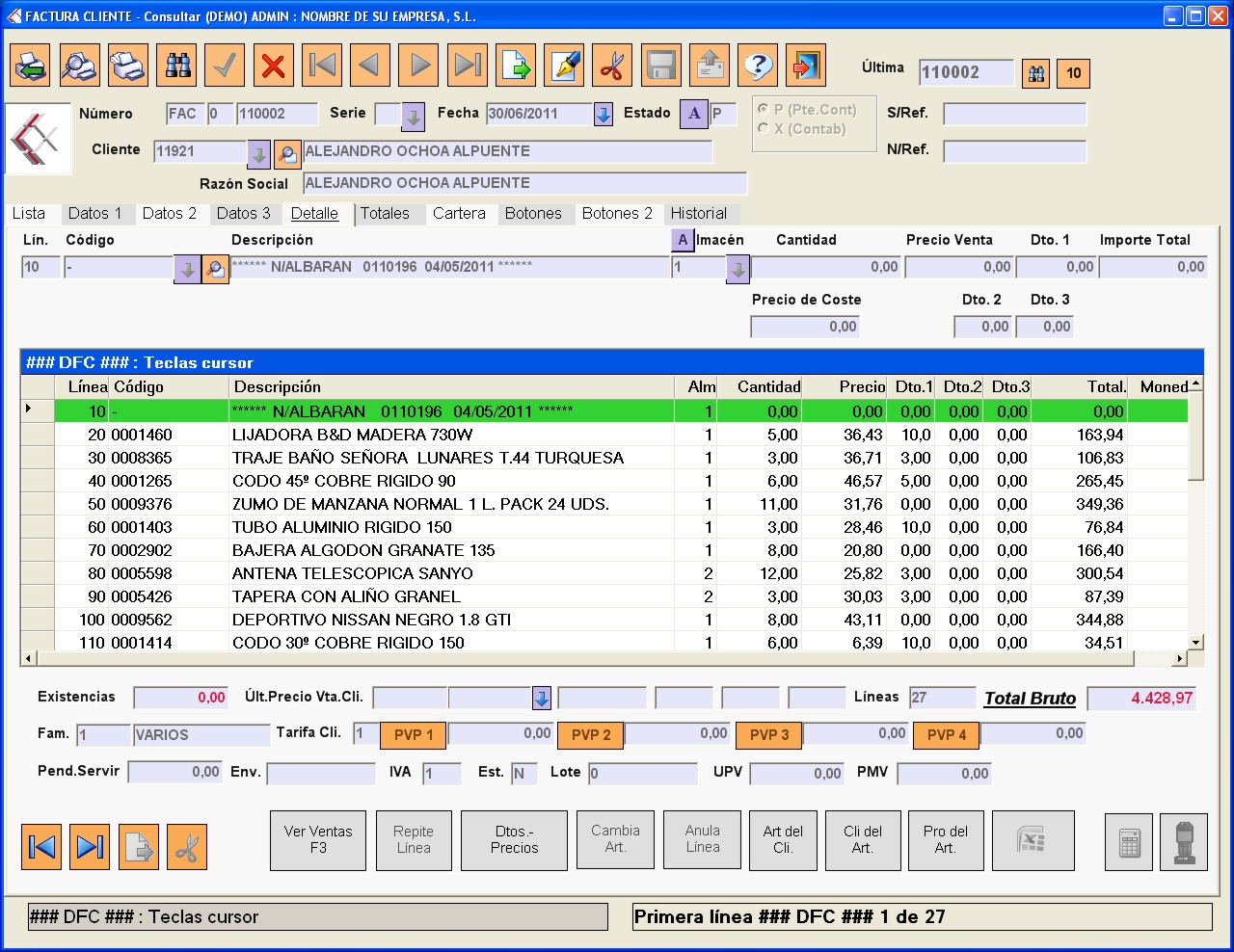Select the Totales tab

point(386,214)
